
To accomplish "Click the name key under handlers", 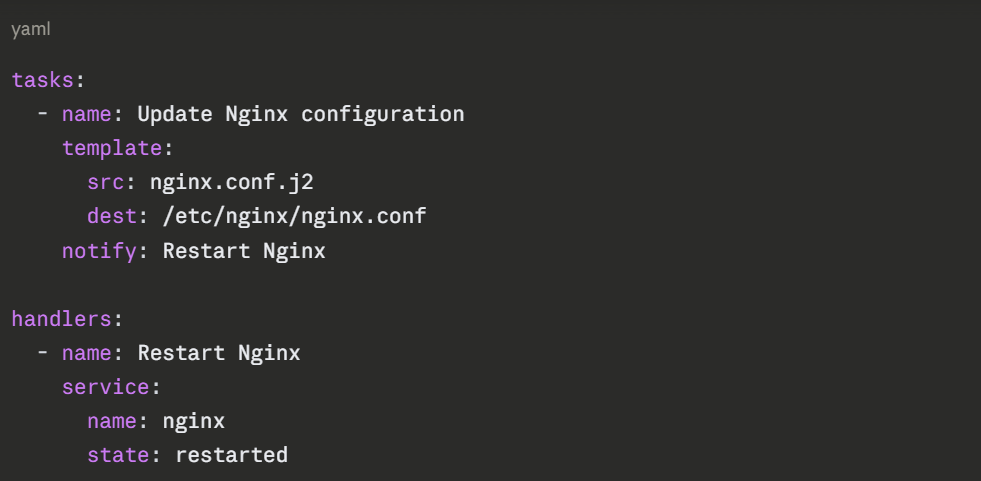I will pos(86,353).
